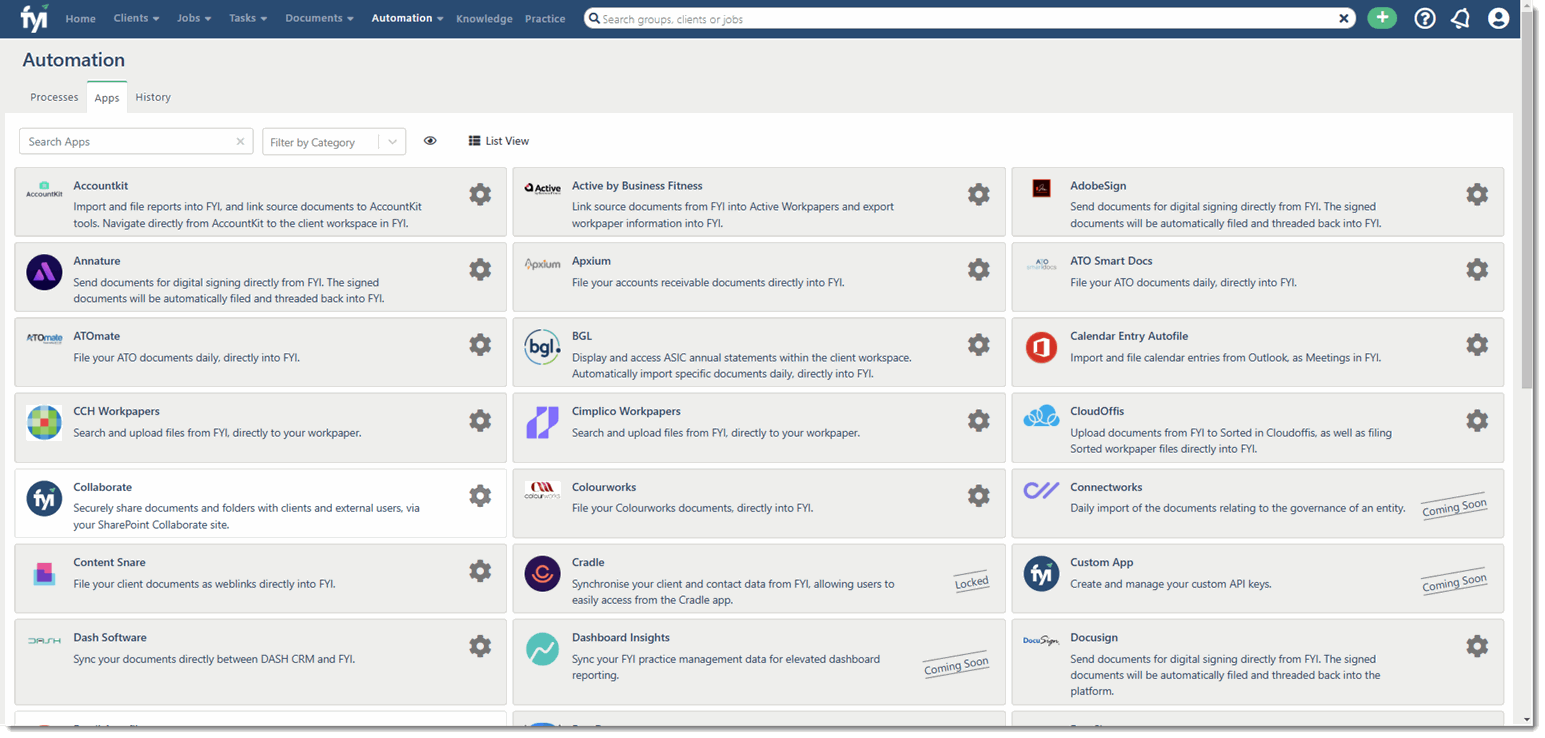Open AdobeSign settings gear

[1477, 194]
